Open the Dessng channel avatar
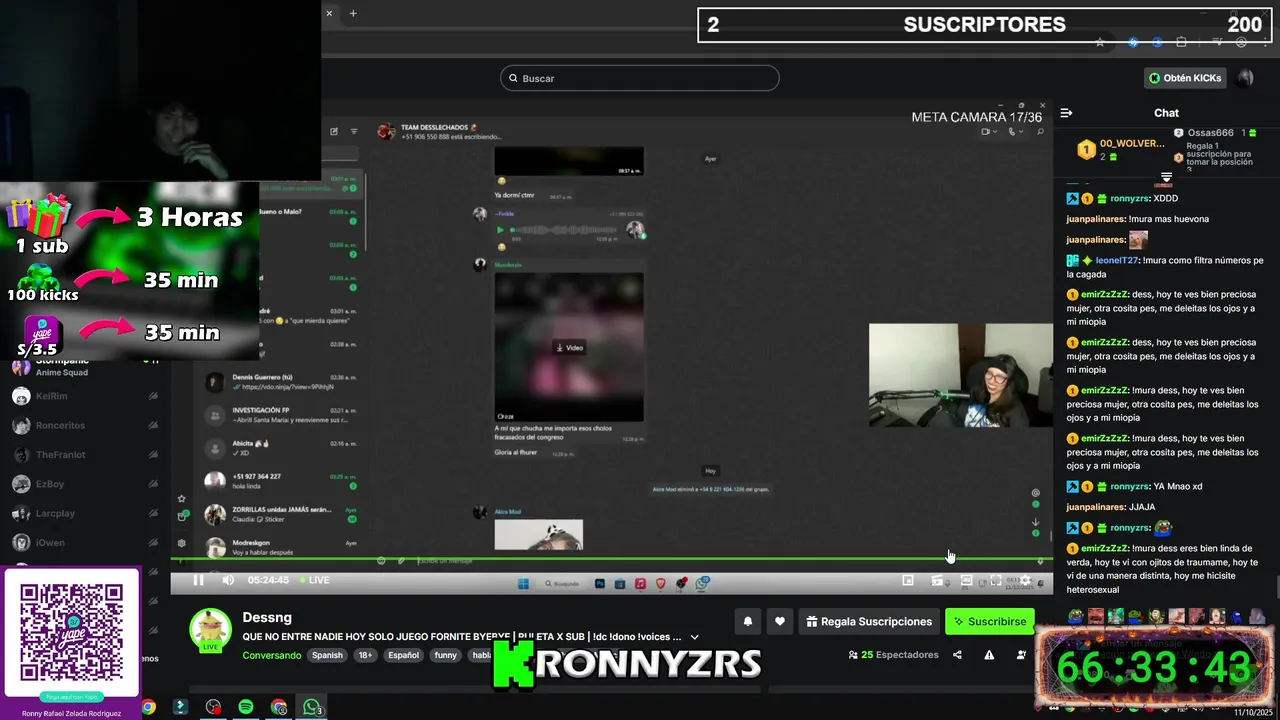Viewport: 1280px width, 720px height. (211, 631)
